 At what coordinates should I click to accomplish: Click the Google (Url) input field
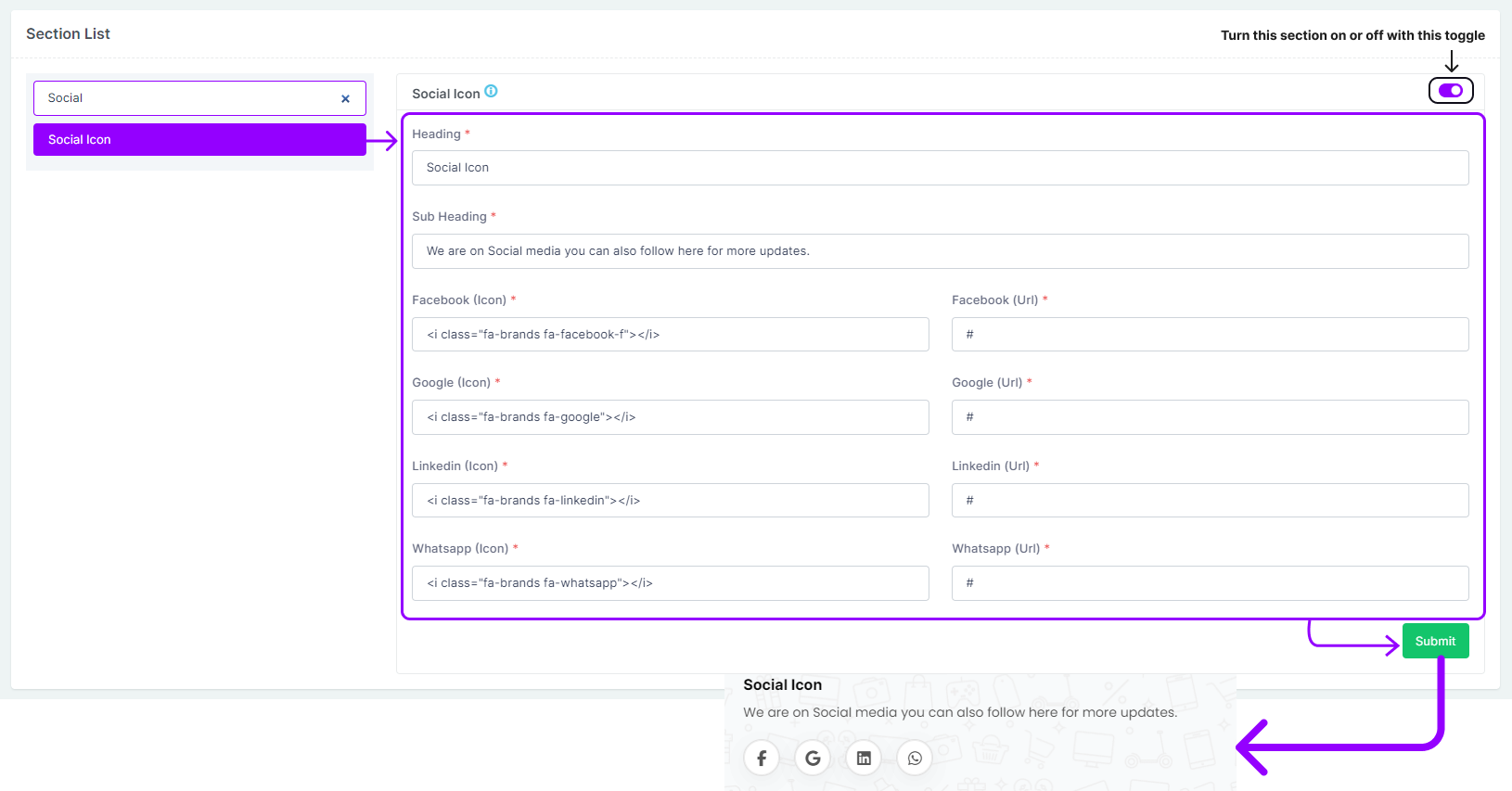1210,417
